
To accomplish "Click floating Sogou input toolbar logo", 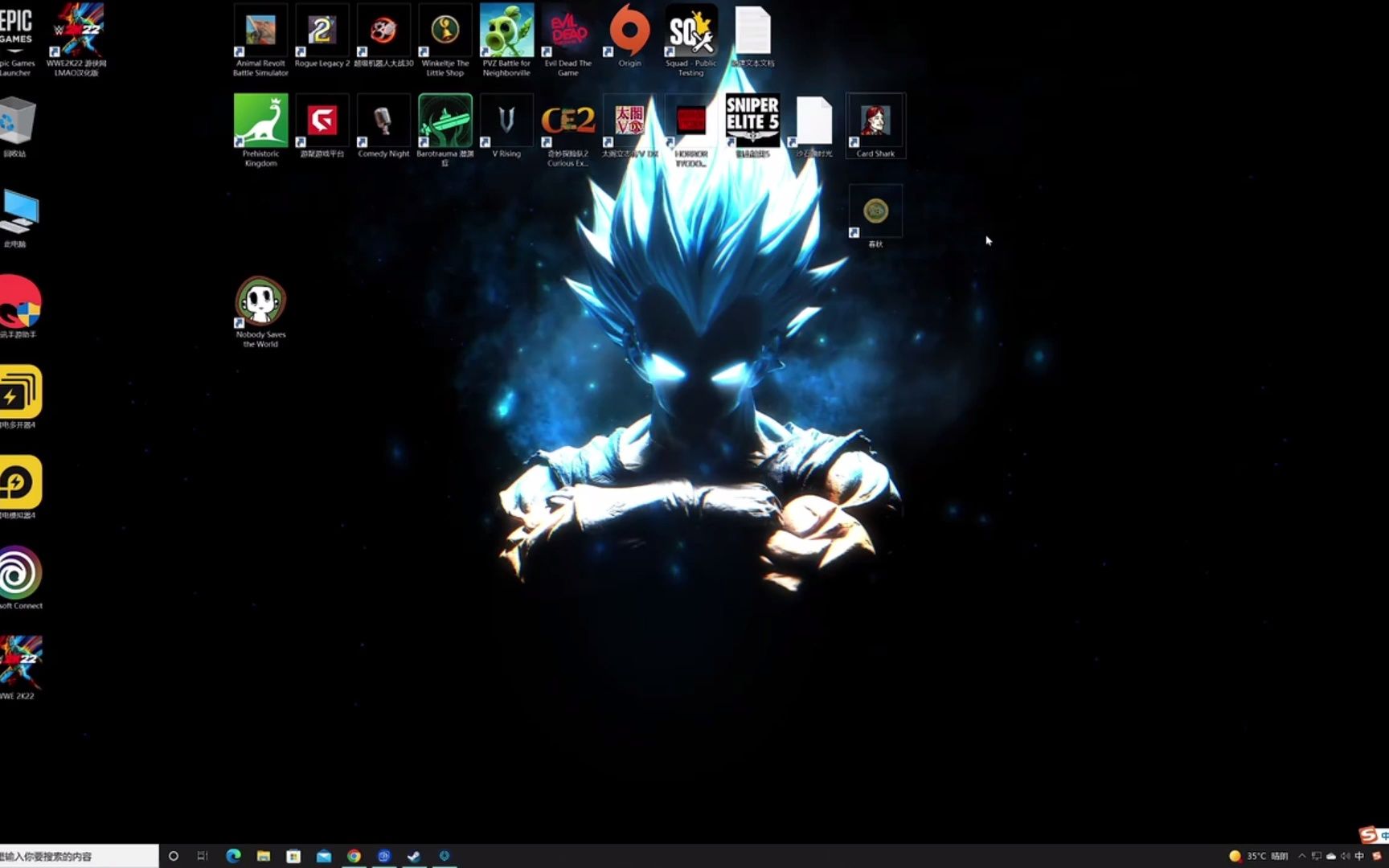I will 1368,835.
